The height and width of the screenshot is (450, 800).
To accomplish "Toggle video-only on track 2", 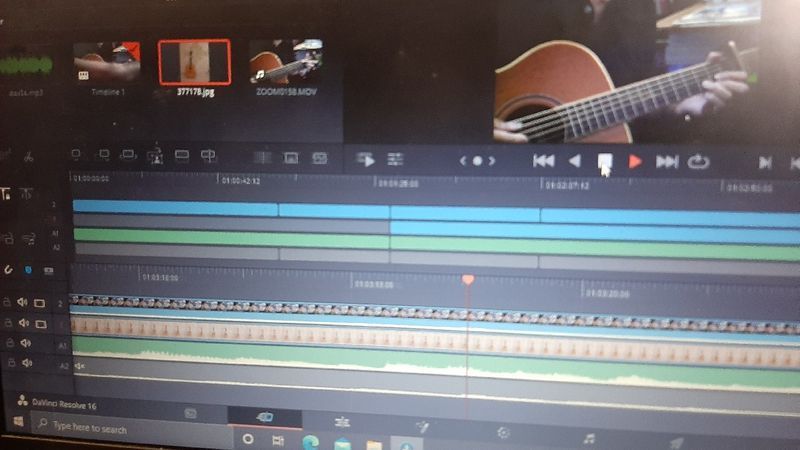I will click(39, 303).
